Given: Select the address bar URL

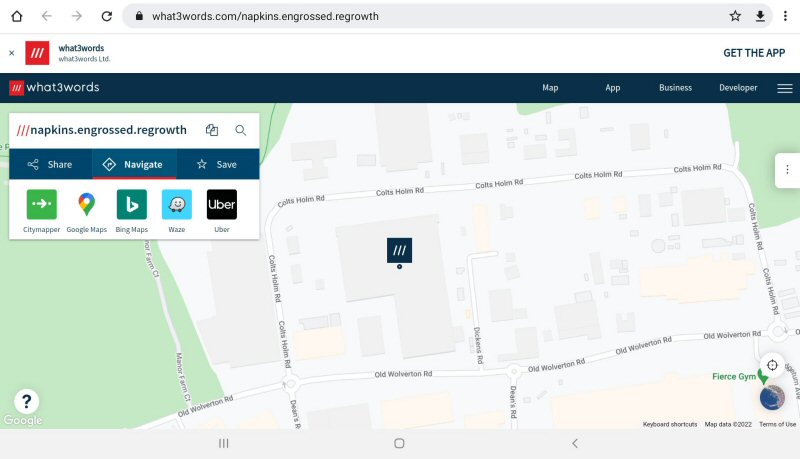Looking at the screenshot, I should (265, 16).
